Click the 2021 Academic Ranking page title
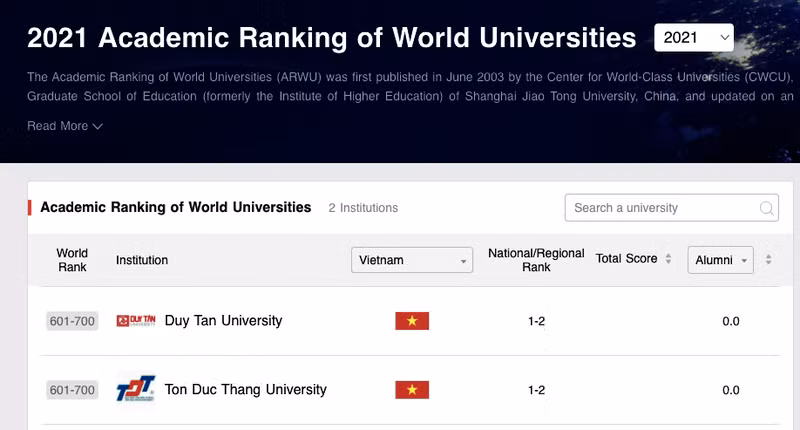Viewport: 800px width, 430px height. (x=332, y=38)
